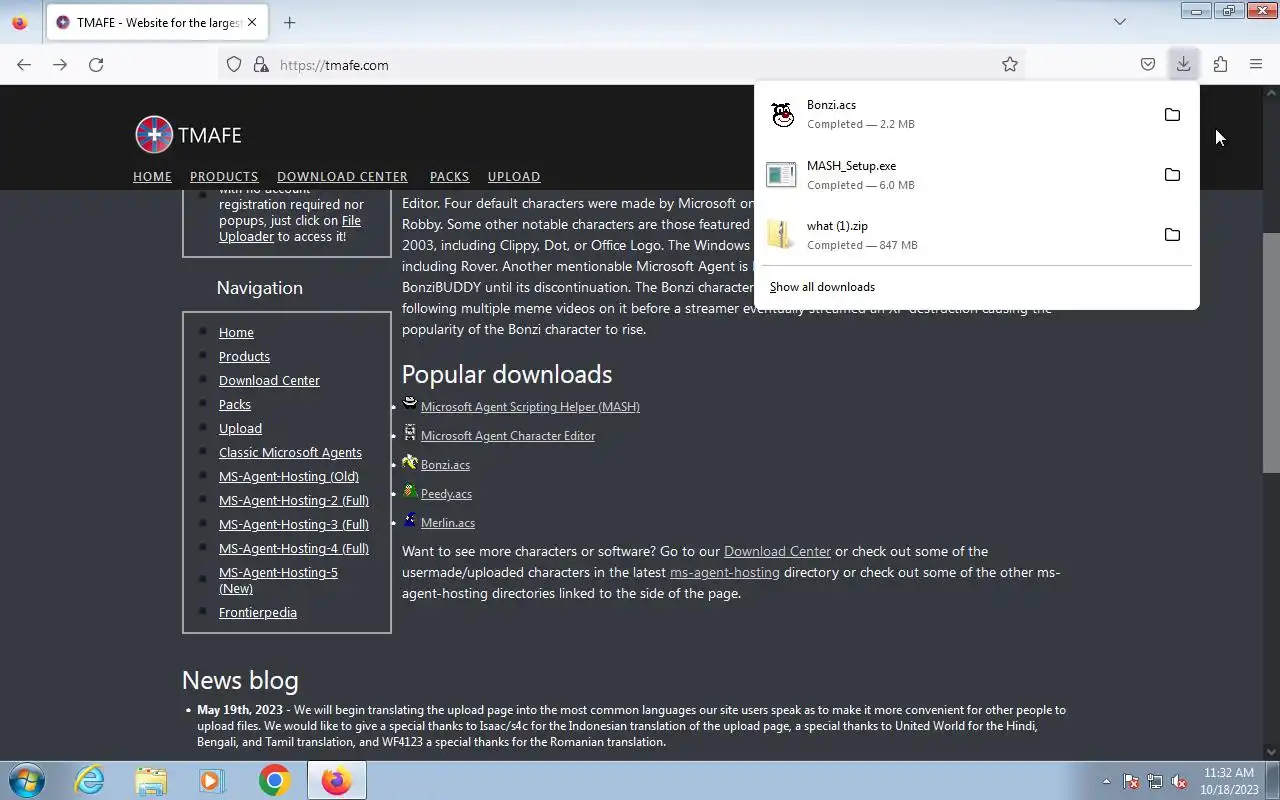Open MS-Agent-Hosting (Old) link
The width and height of the screenshot is (1280, 800).
point(289,476)
